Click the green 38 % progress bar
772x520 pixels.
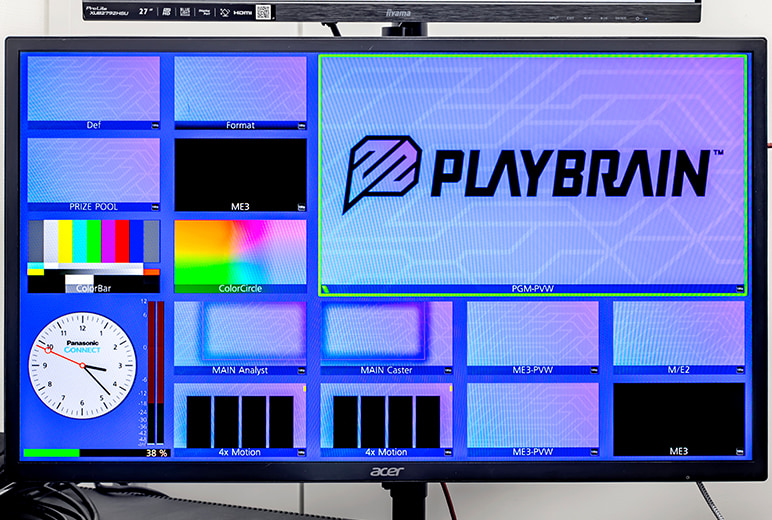pos(51,453)
